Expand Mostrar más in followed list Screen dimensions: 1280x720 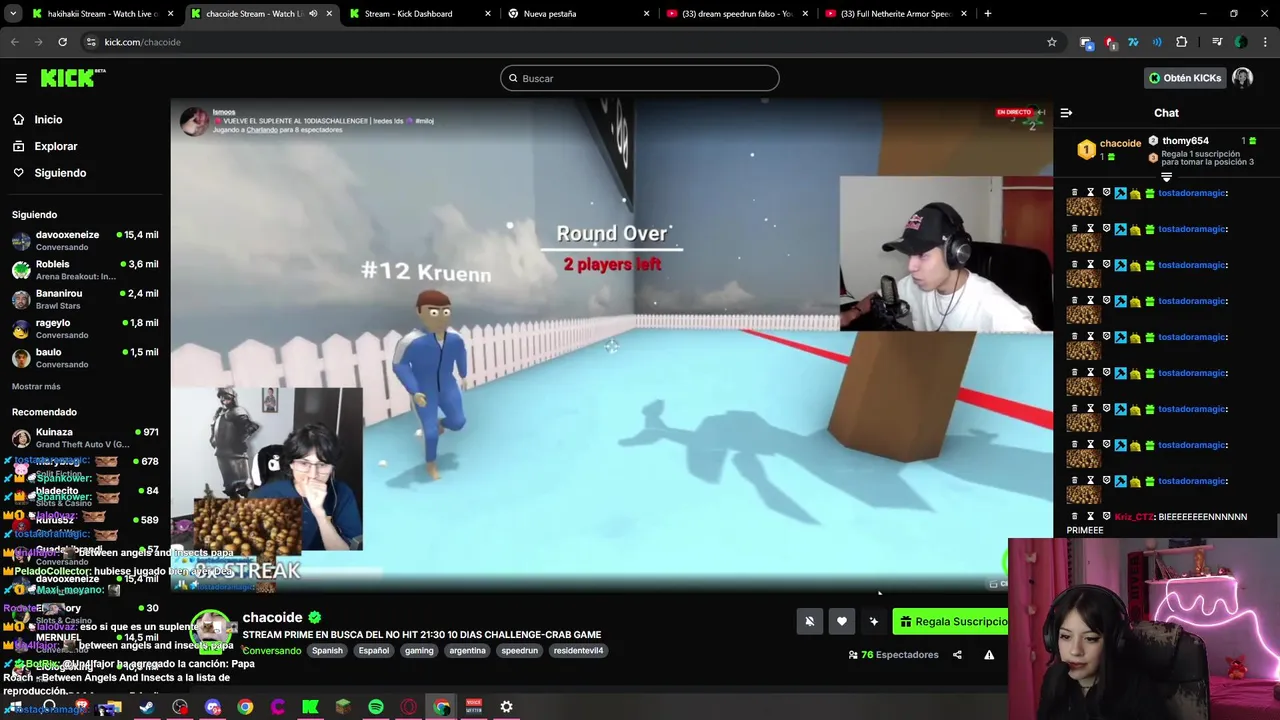pyautogui.click(x=36, y=386)
